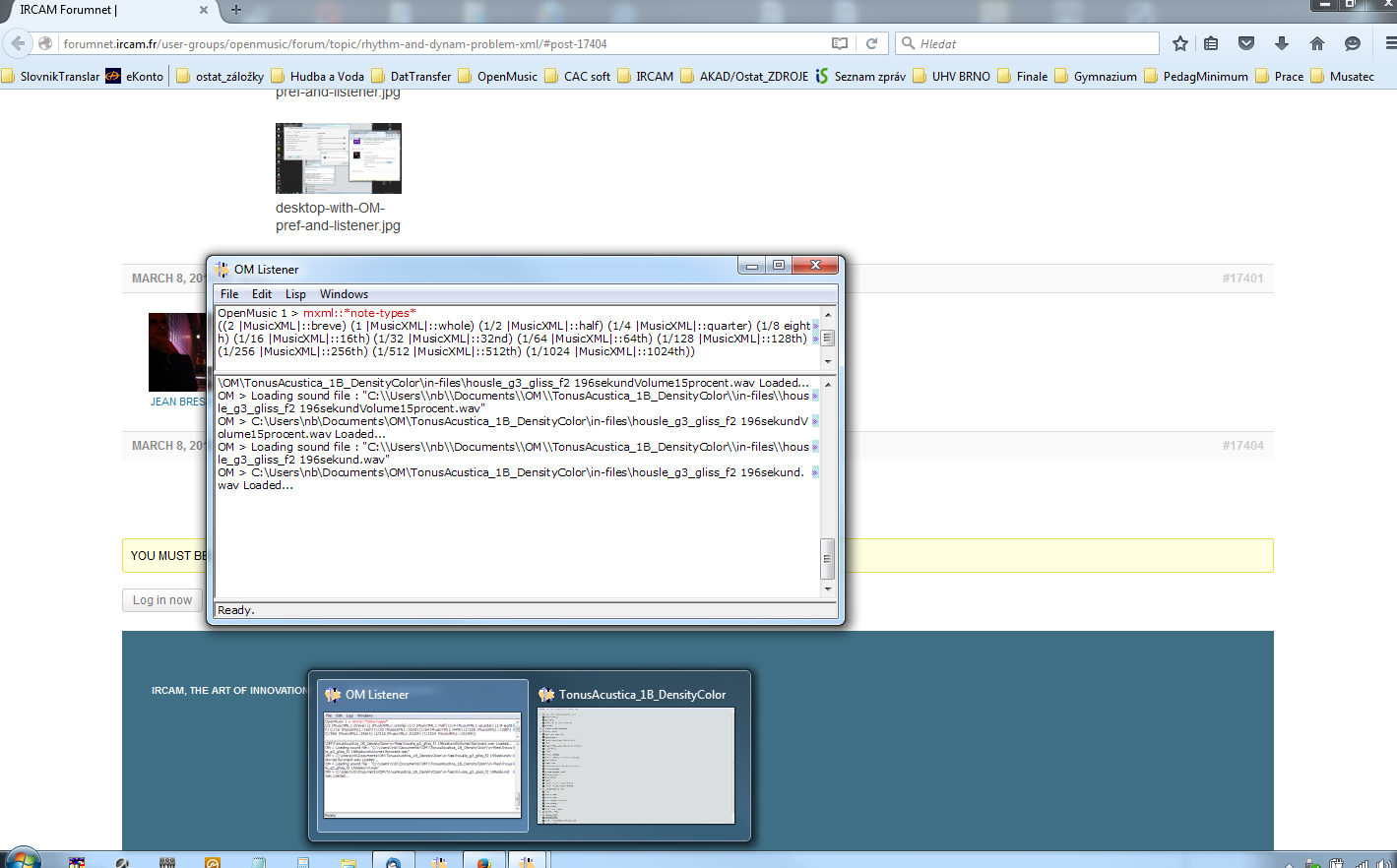Show bookmarks list icon in Firefox toolbar
The height and width of the screenshot is (868, 1397).
[x=1212, y=43]
